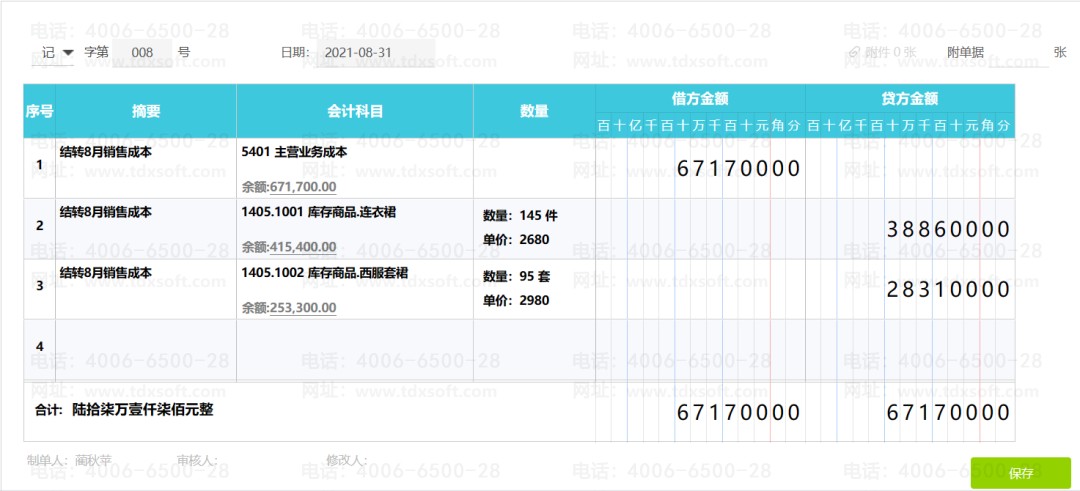Save the voucher with 保存 button
The height and width of the screenshot is (491, 1080).
point(1021,473)
